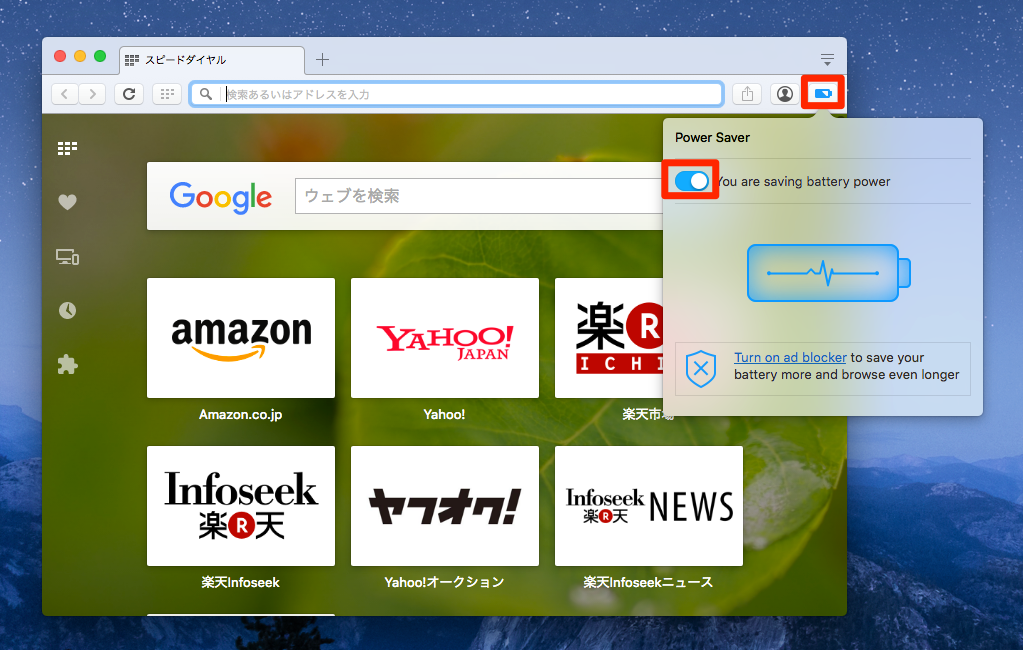Image resolution: width=1023 pixels, height=650 pixels.
Task: Minimize the window with the yellow button
Action: (x=80, y=56)
